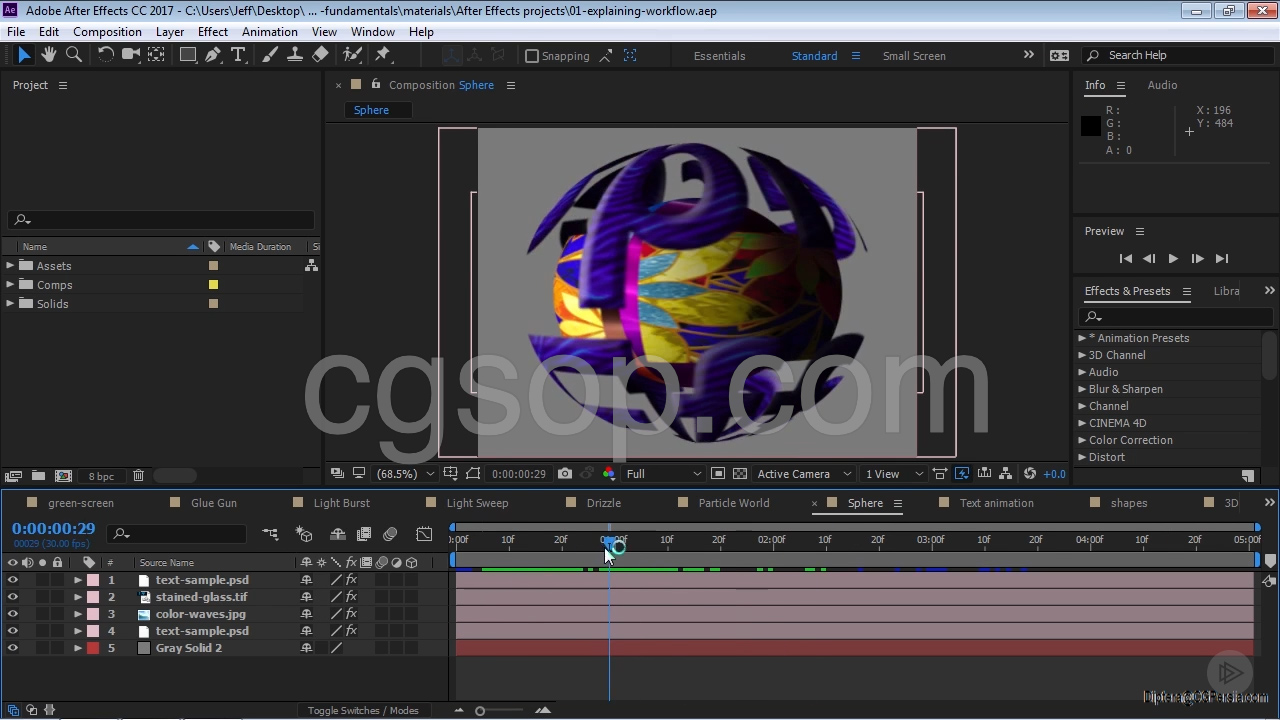Select the Zoom tool in toolbar

[x=74, y=55]
